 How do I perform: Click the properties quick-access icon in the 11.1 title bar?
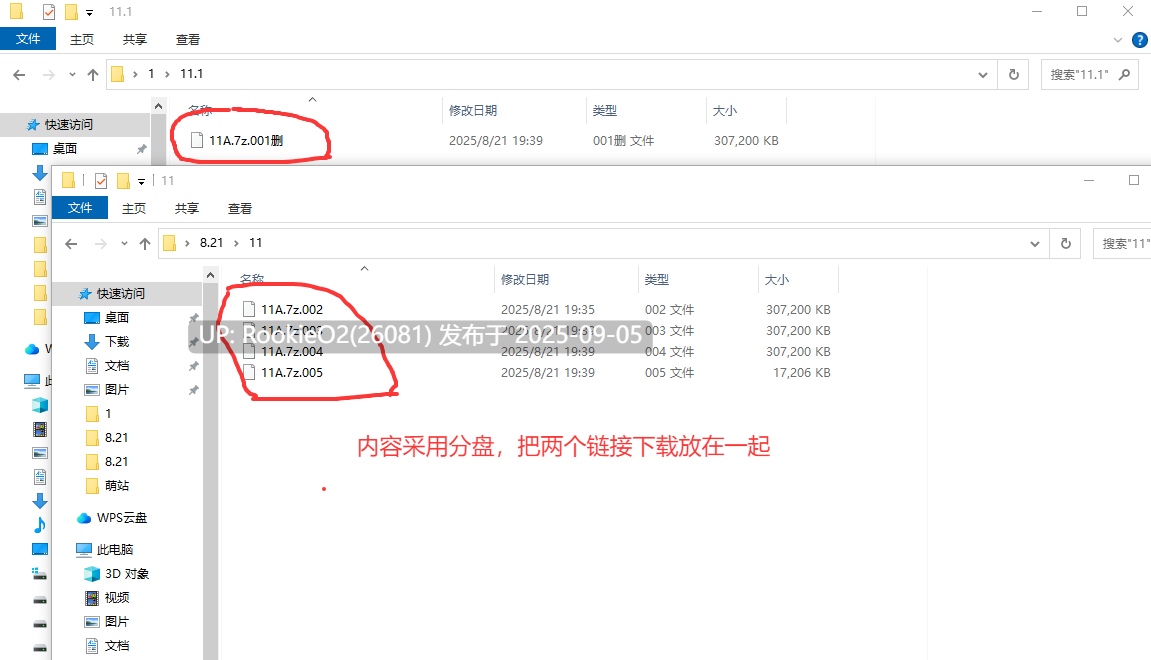[x=48, y=12]
